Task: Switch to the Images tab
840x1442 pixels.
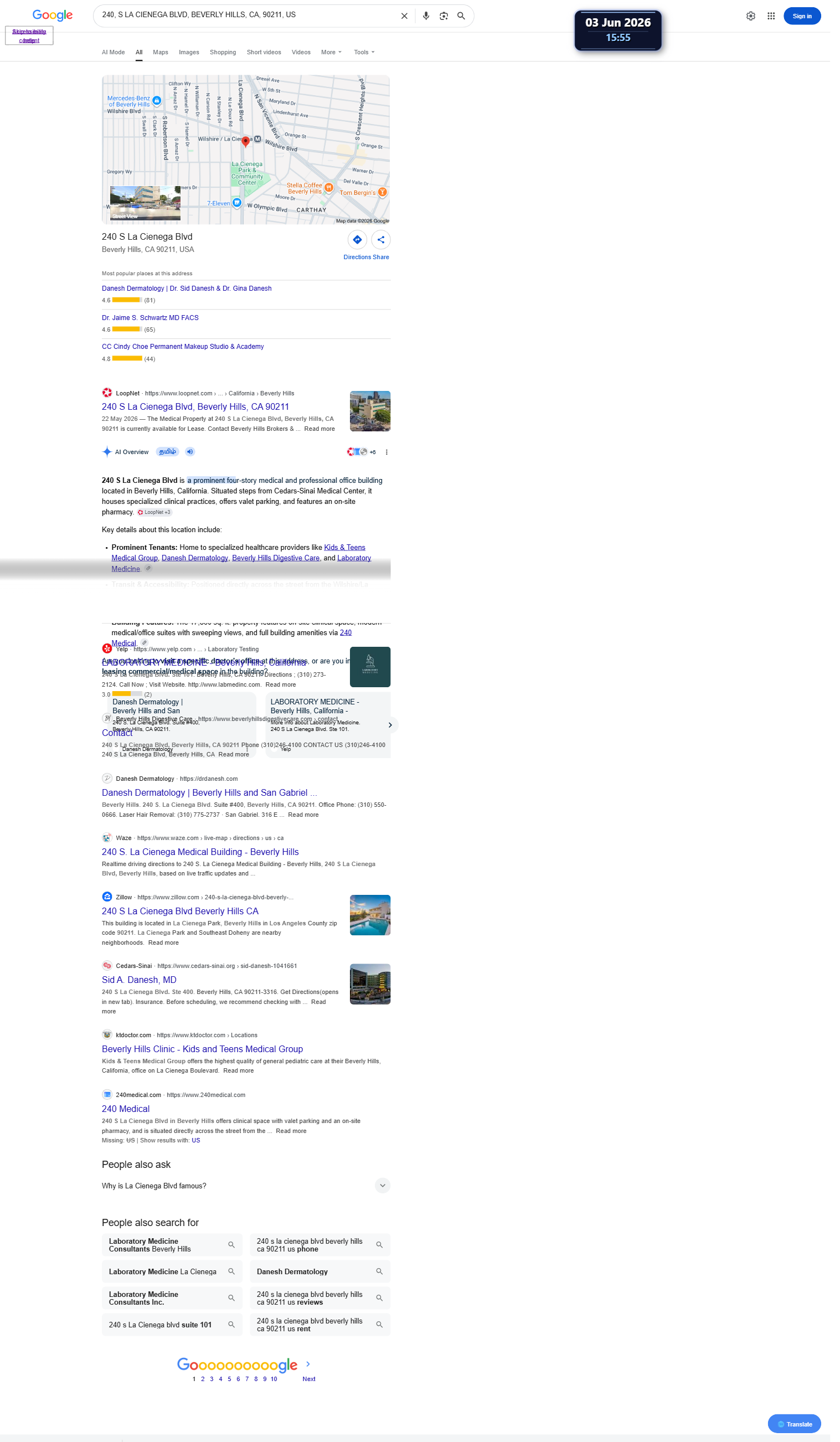Action: pyautogui.click(x=189, y=52)
